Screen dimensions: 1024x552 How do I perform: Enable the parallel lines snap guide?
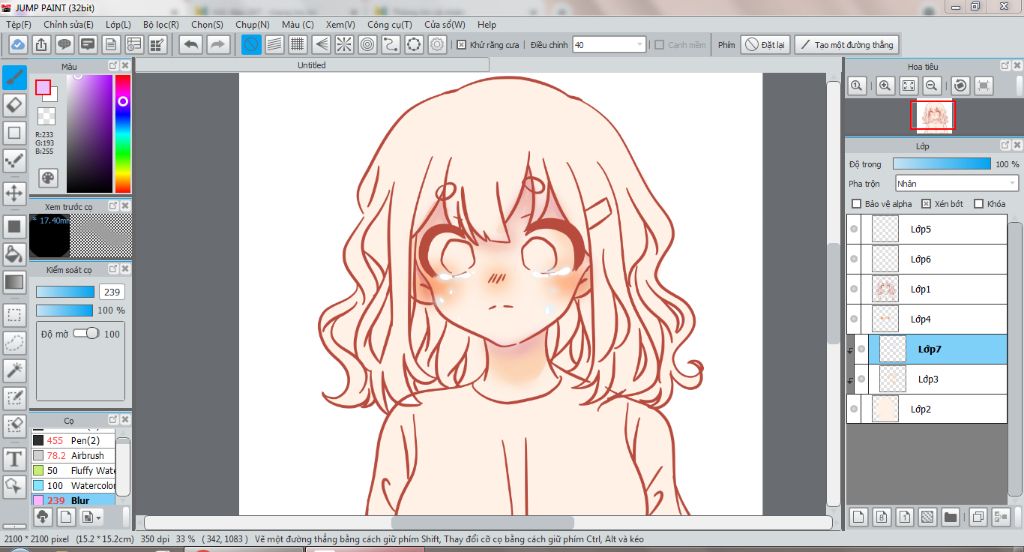click(274, 44)
